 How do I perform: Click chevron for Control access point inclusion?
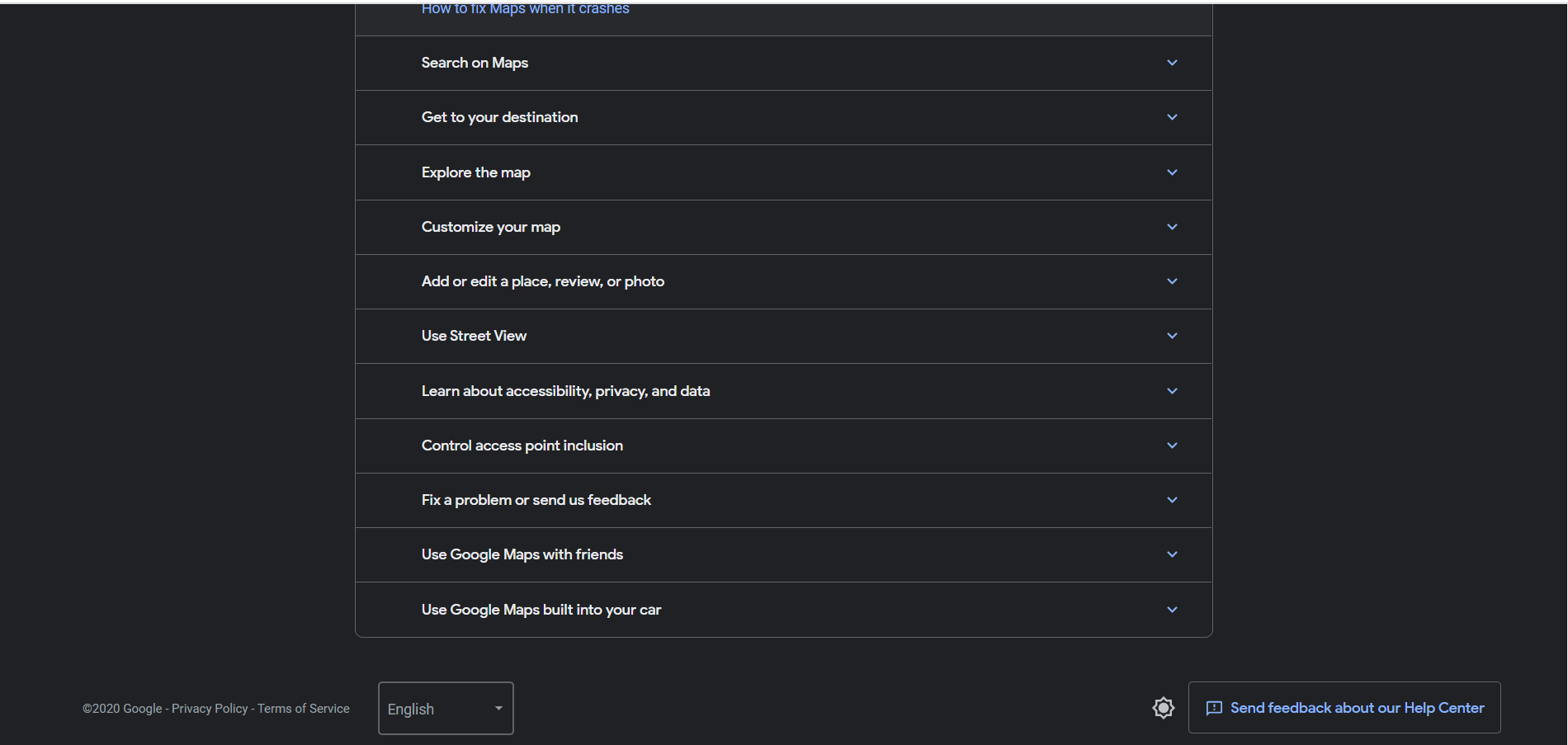(1172, 446)
